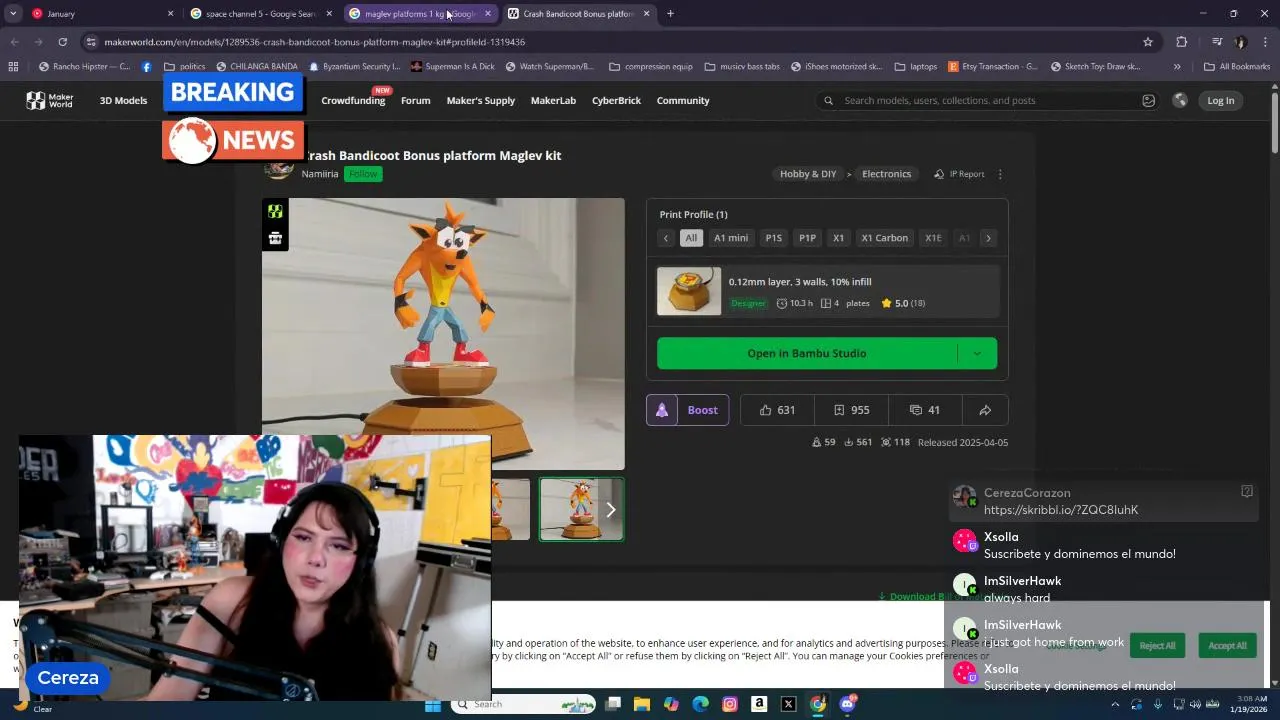Open the three-dot more options menu beside IP Report
This screenshot has height=720, width=1280.
[x=1000, y=174]
